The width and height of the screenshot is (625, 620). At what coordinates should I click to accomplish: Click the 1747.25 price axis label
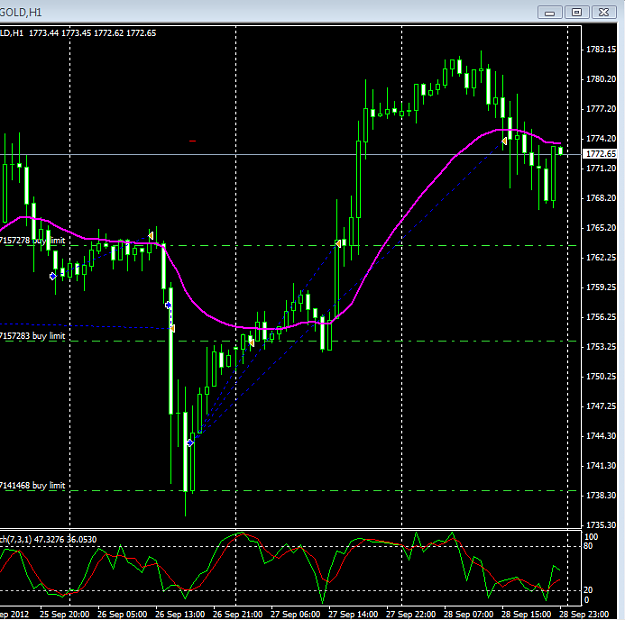[x=601, y=406]
